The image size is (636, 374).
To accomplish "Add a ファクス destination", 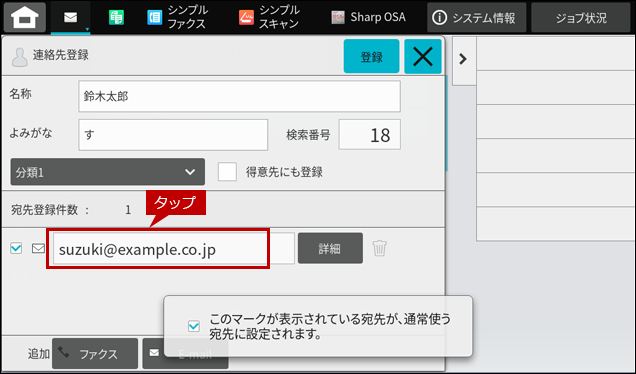I will pos(95,354).
